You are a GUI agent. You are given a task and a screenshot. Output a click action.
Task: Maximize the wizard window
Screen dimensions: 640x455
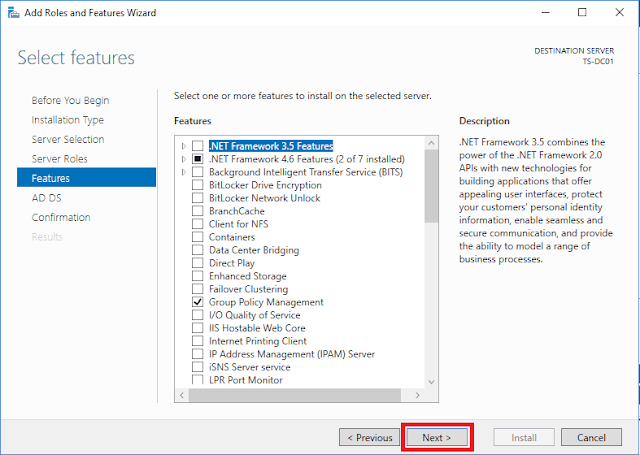[582, 13]
